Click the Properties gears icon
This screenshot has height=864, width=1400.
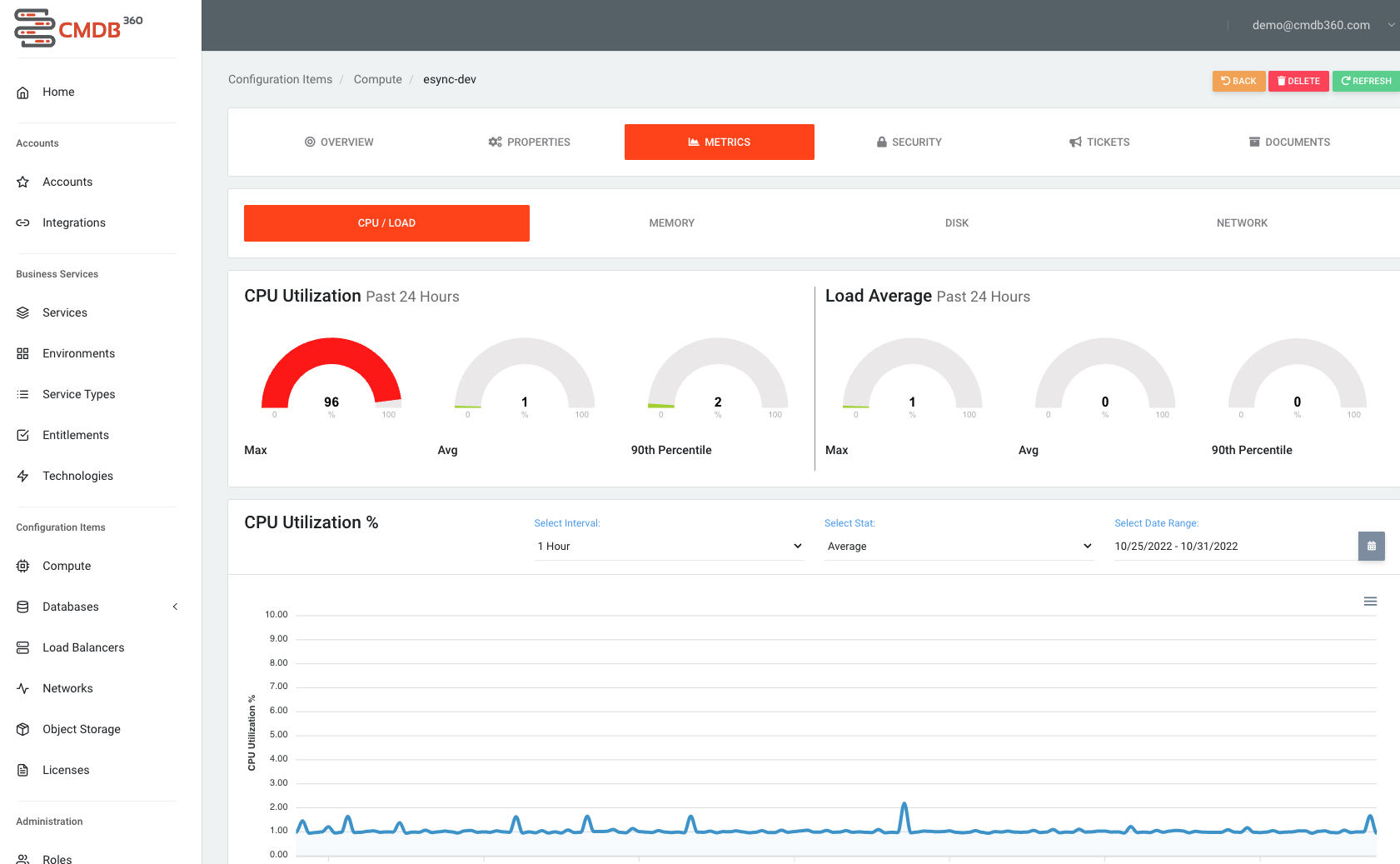(x=495, y=142)
